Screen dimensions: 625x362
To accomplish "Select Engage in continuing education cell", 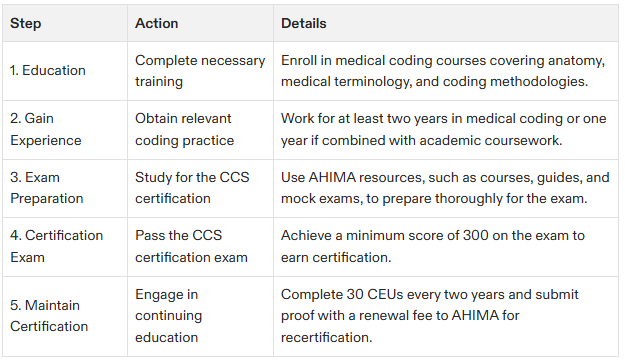I will (x=200, y=316).
